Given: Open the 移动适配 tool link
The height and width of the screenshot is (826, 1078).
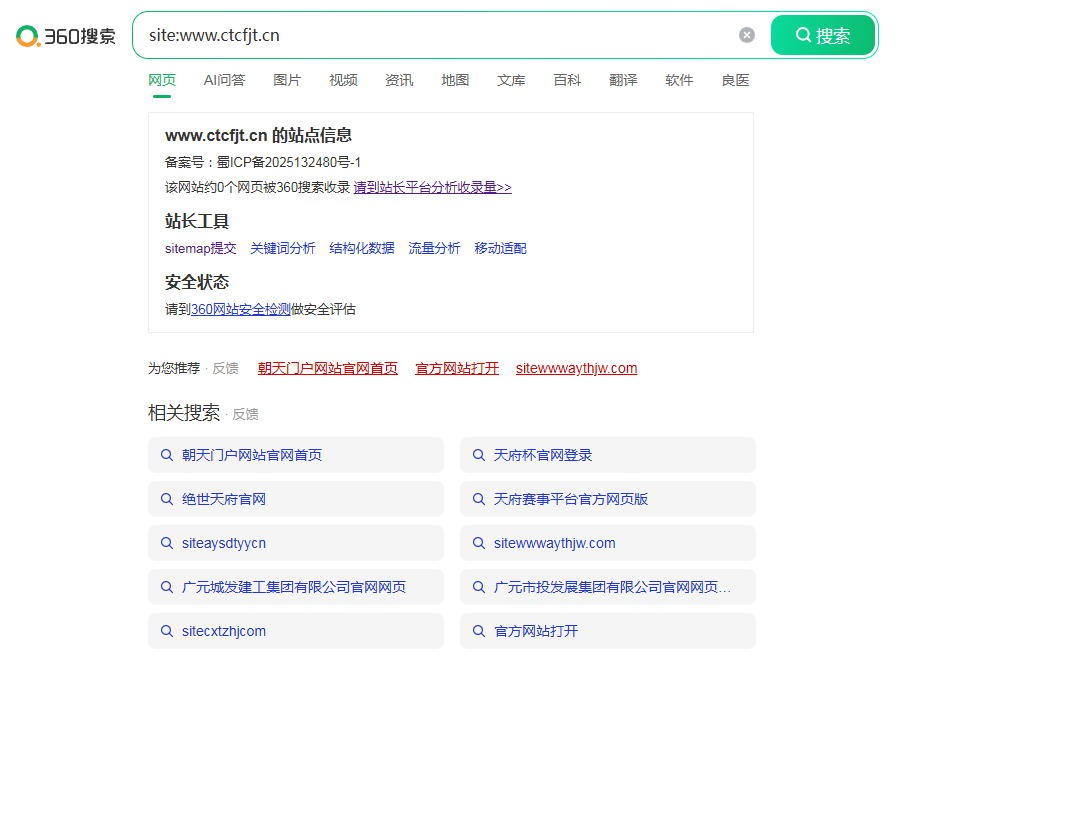Looking at the screenshot, I should coord(500,248).
